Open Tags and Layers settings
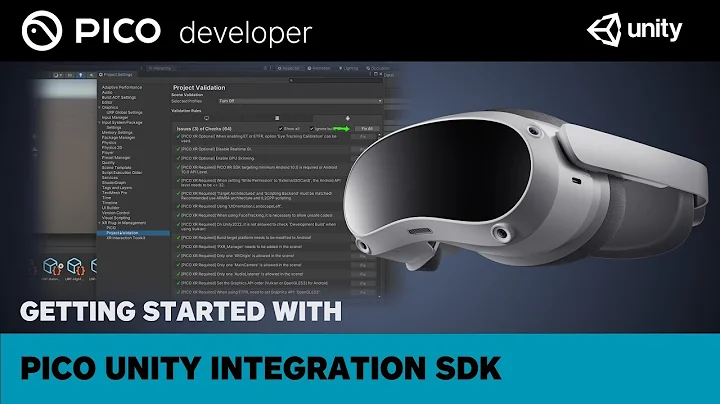720x404 pixels. (x=117, y=188)
